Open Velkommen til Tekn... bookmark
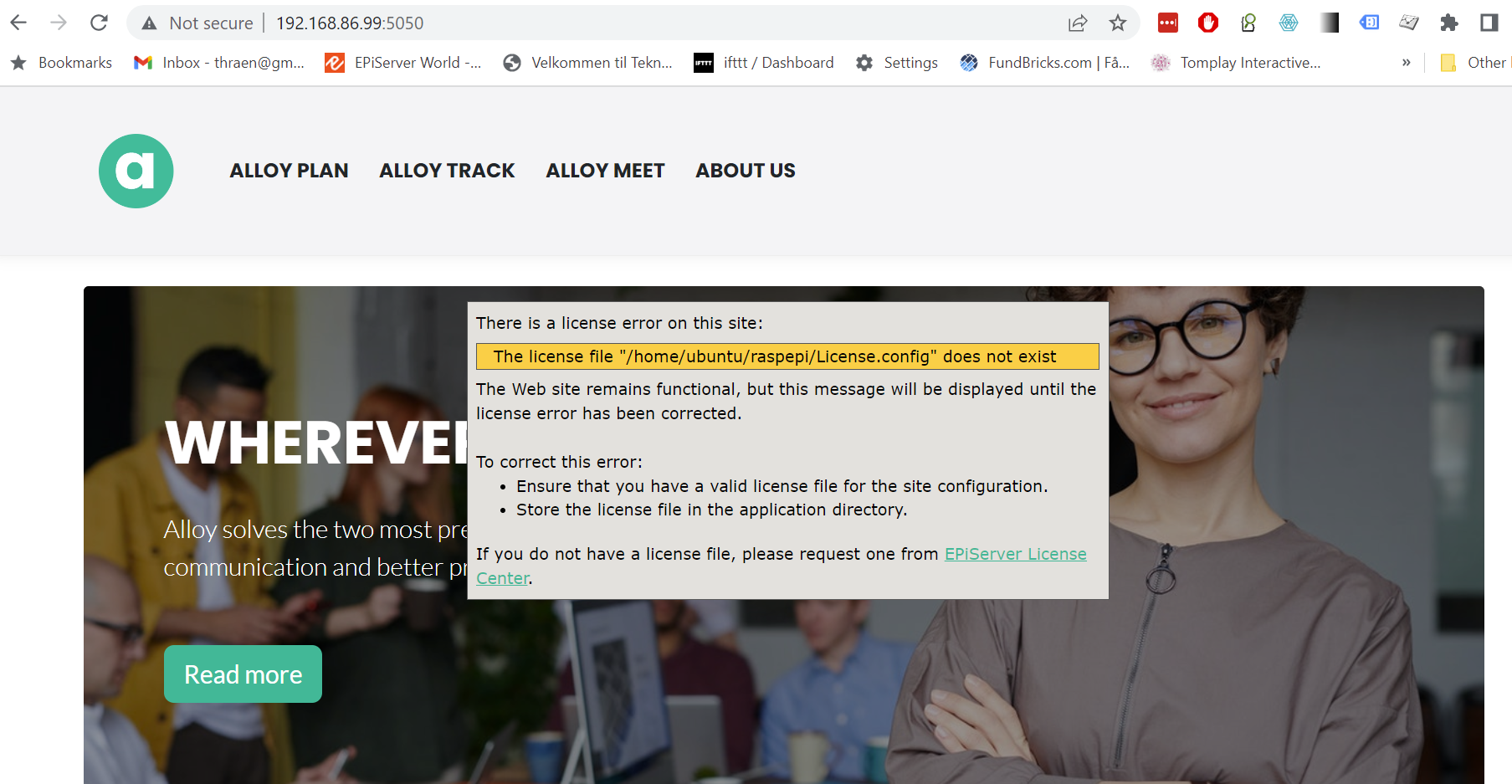Viewport: 1512px width, 784px height. (x=587, y=63)
